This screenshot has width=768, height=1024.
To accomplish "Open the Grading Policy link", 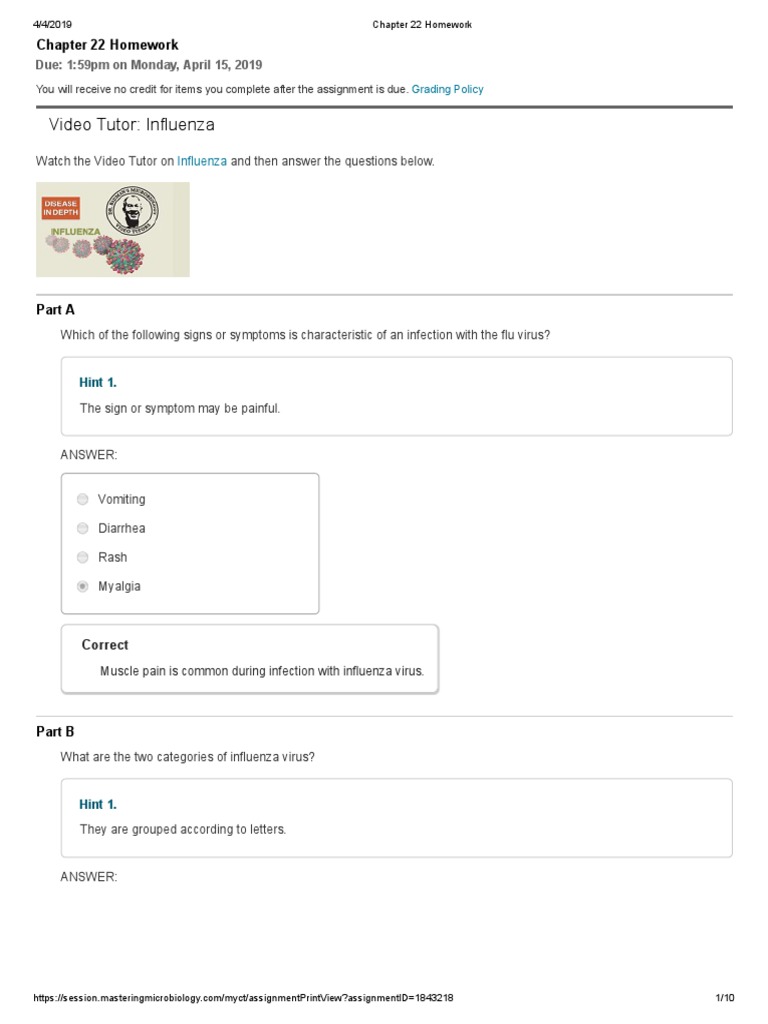I will point(447,89).
